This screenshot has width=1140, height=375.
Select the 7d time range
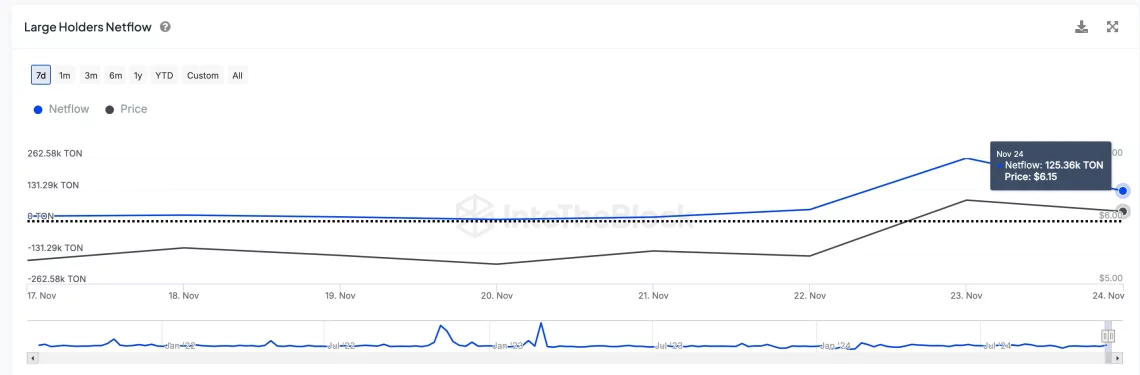(41, 75)
